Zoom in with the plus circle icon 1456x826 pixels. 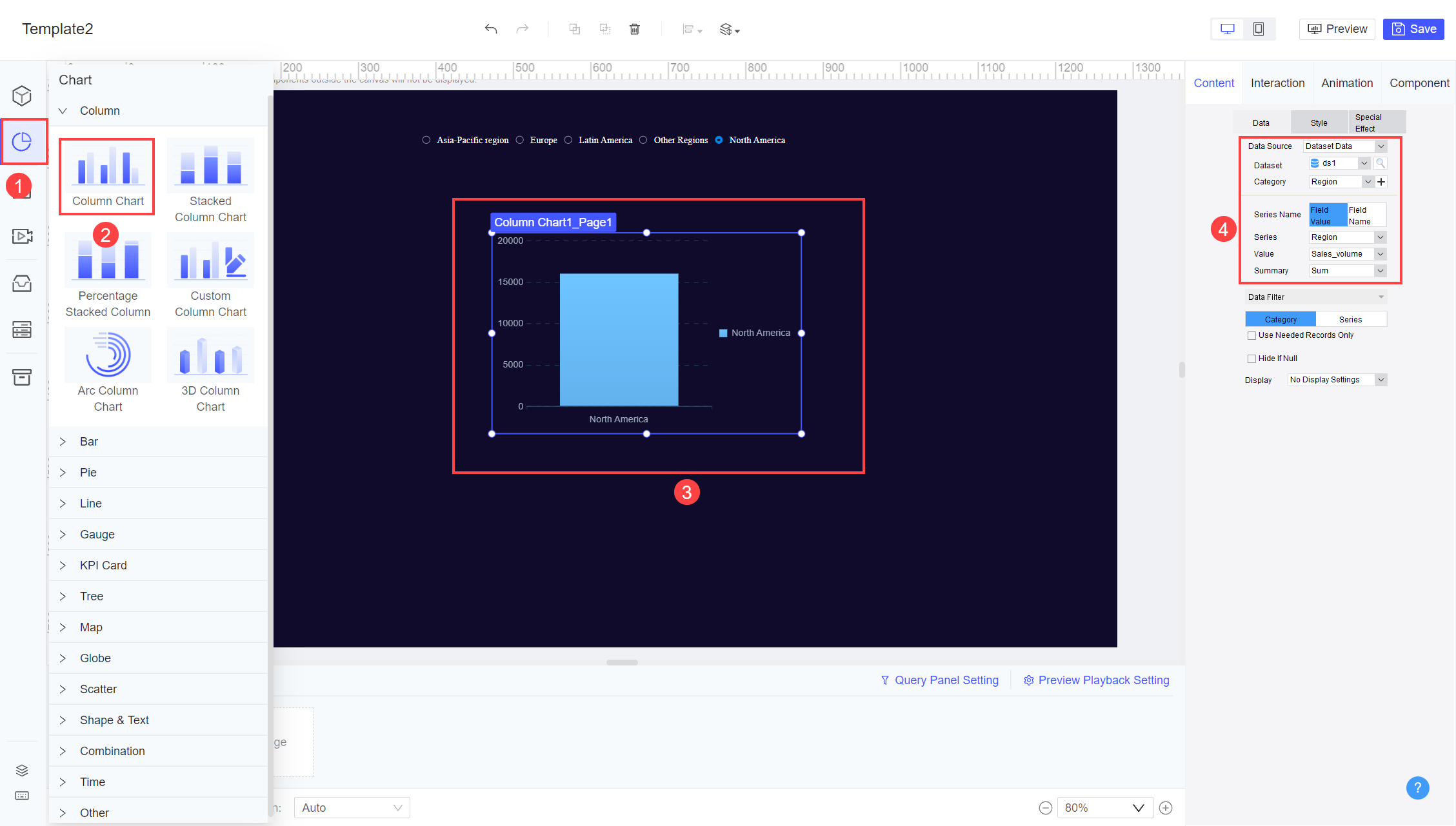point(1166,808)
